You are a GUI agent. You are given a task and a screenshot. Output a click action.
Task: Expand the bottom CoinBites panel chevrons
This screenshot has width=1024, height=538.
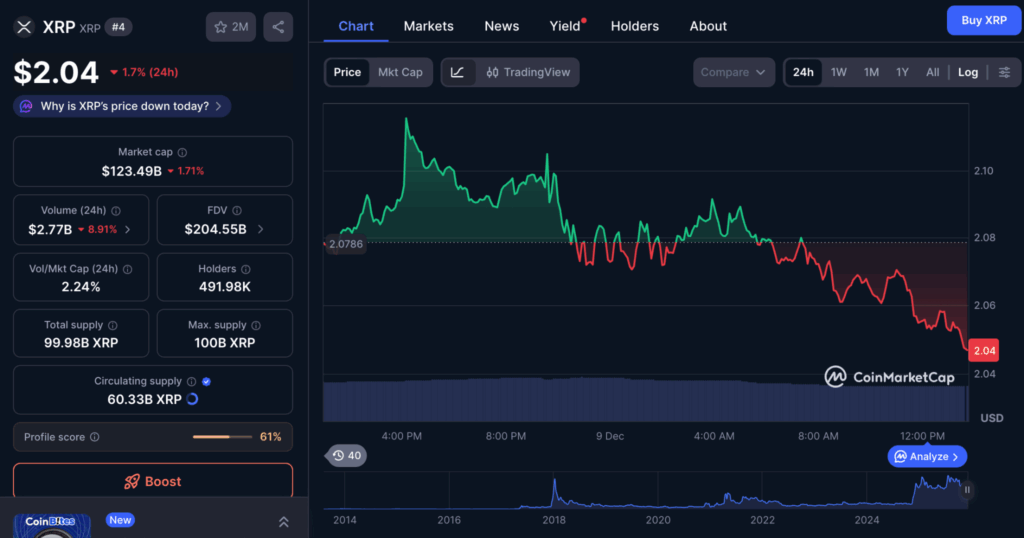283,522
